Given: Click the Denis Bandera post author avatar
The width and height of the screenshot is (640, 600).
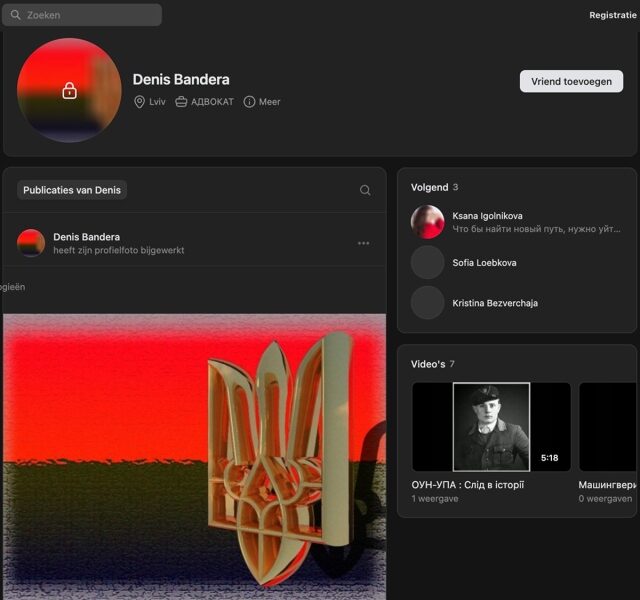Looking at the screenshot, I should [x=31, y=243].
